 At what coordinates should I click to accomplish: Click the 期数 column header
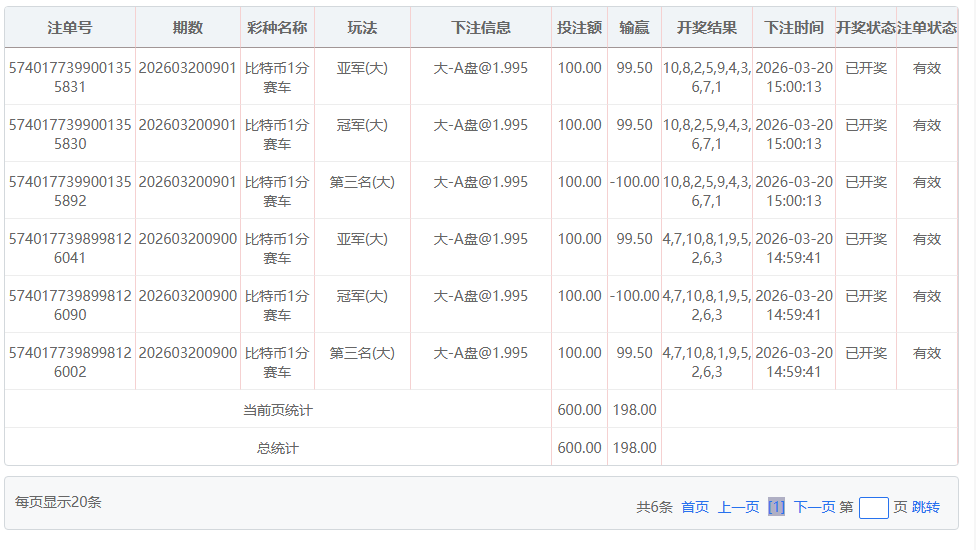point(187,28)
